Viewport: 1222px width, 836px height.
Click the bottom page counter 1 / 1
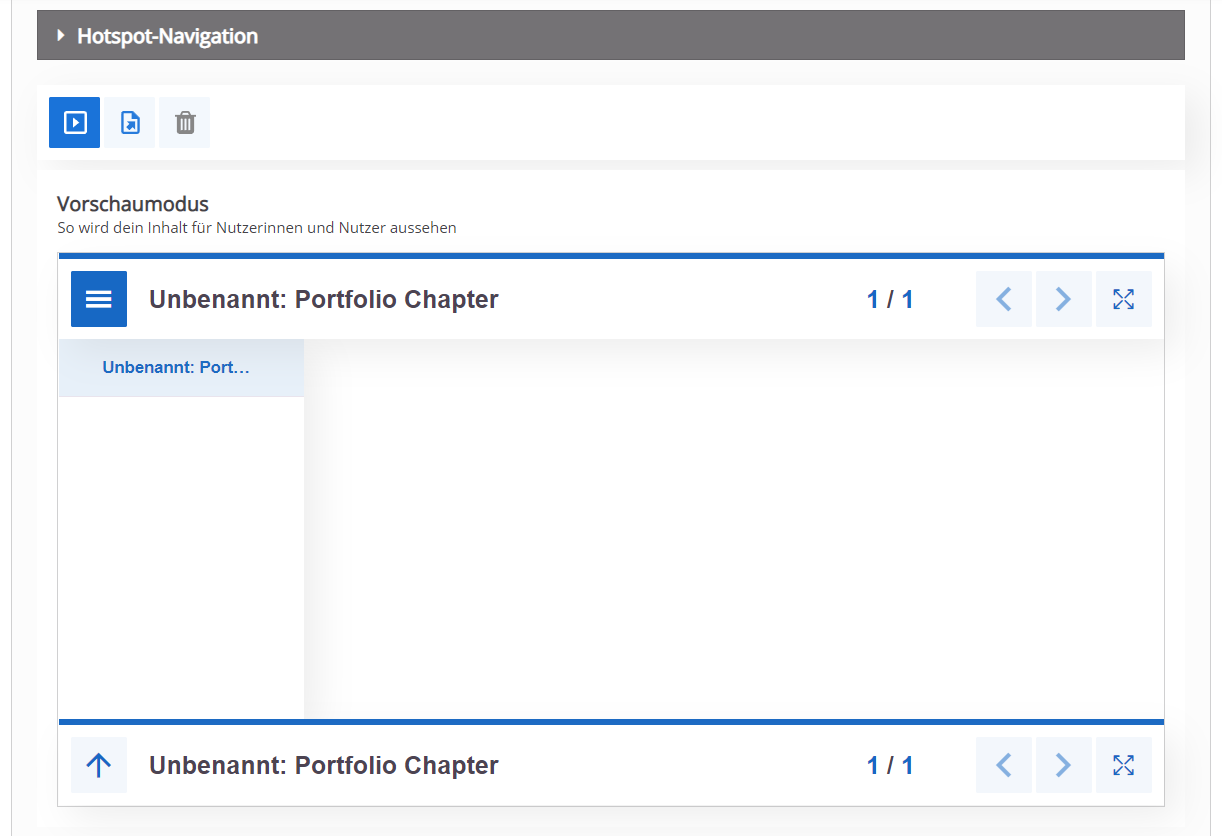890,765
